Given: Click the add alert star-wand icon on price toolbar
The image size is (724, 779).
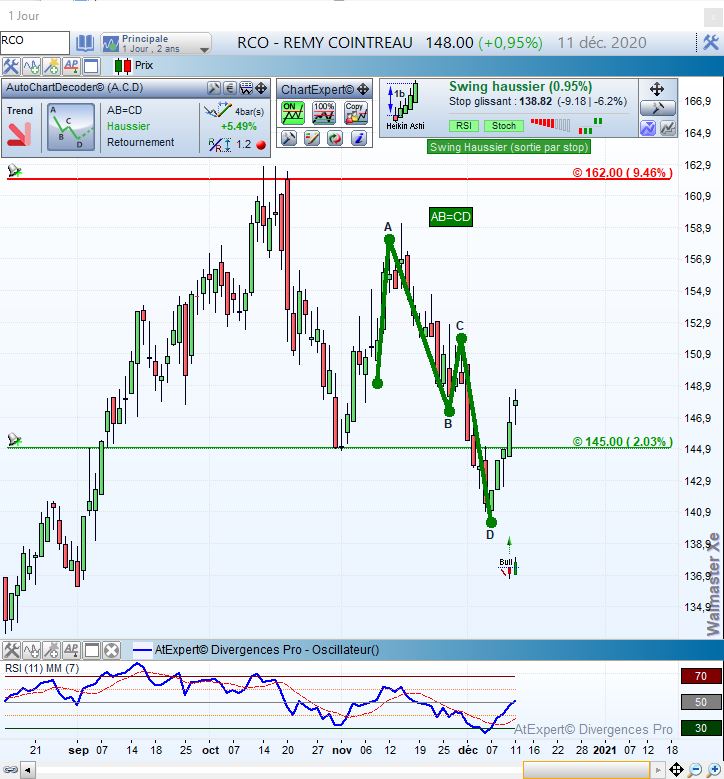Looking at the screenshot, I should click(51, 66).
